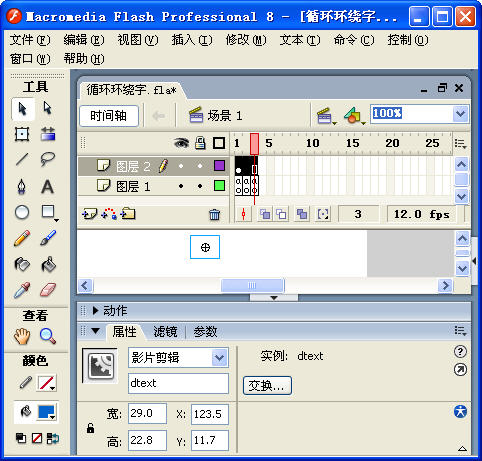Open the 影片剪辑 behavior dropdown
This screenshot has height=461, width=482.
coord(219,358)
